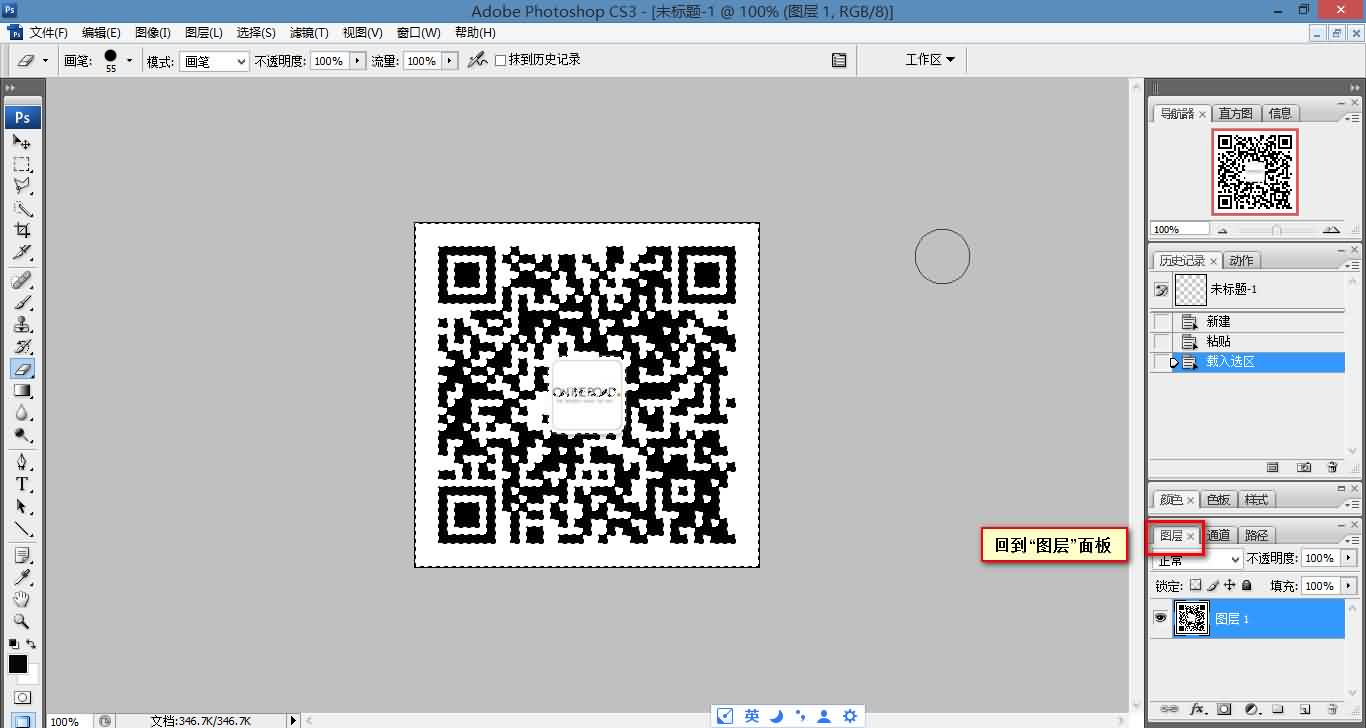The width and height of the screenshot is (1366, 728).
Task: Open the 文件(F) menu
Action: point(49,33)
